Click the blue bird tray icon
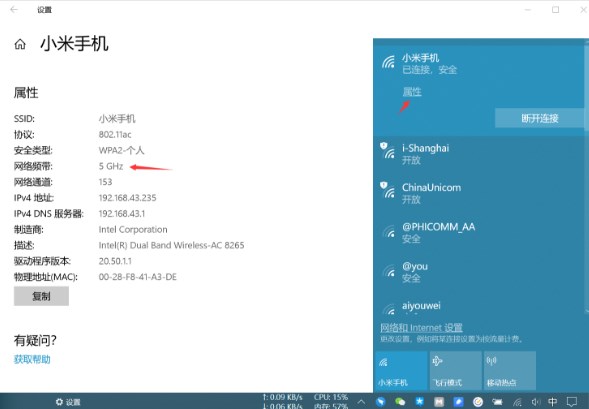The image size is (589, 409). 381,402
